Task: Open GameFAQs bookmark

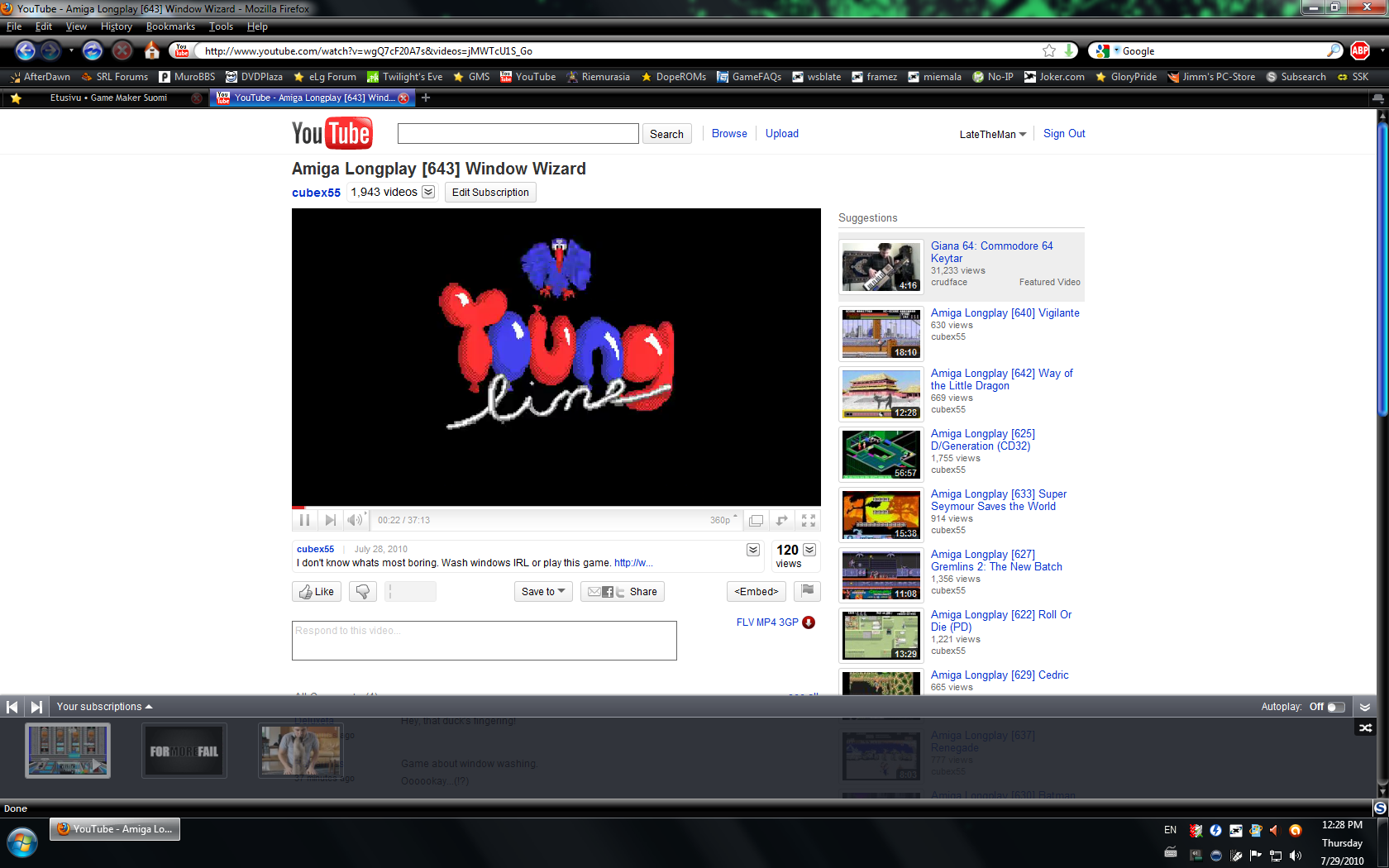Action: (748, 77)
